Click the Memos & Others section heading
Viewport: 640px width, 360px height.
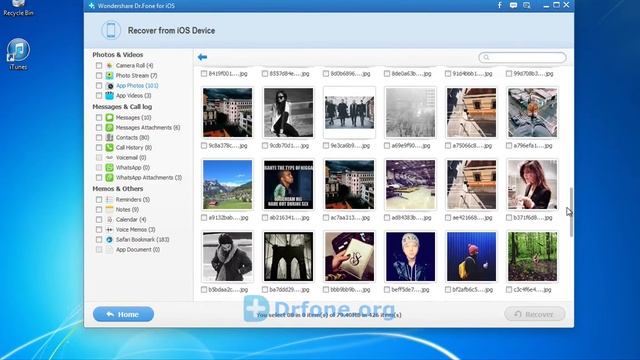click(x=118, y=189)
